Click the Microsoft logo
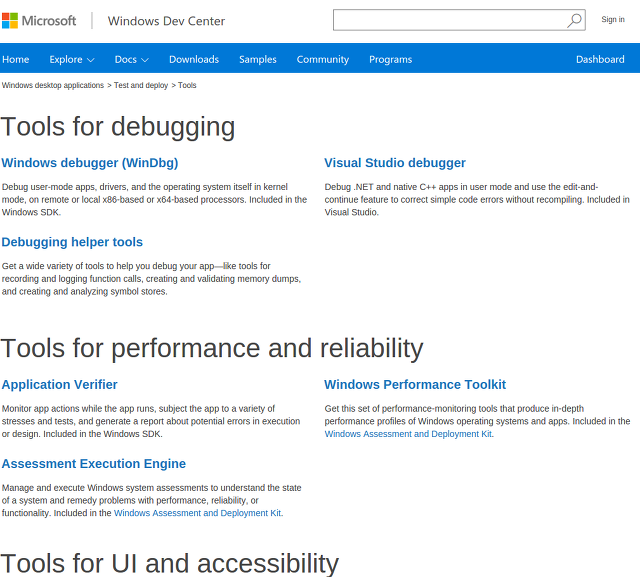 click(x=39, y=20)
